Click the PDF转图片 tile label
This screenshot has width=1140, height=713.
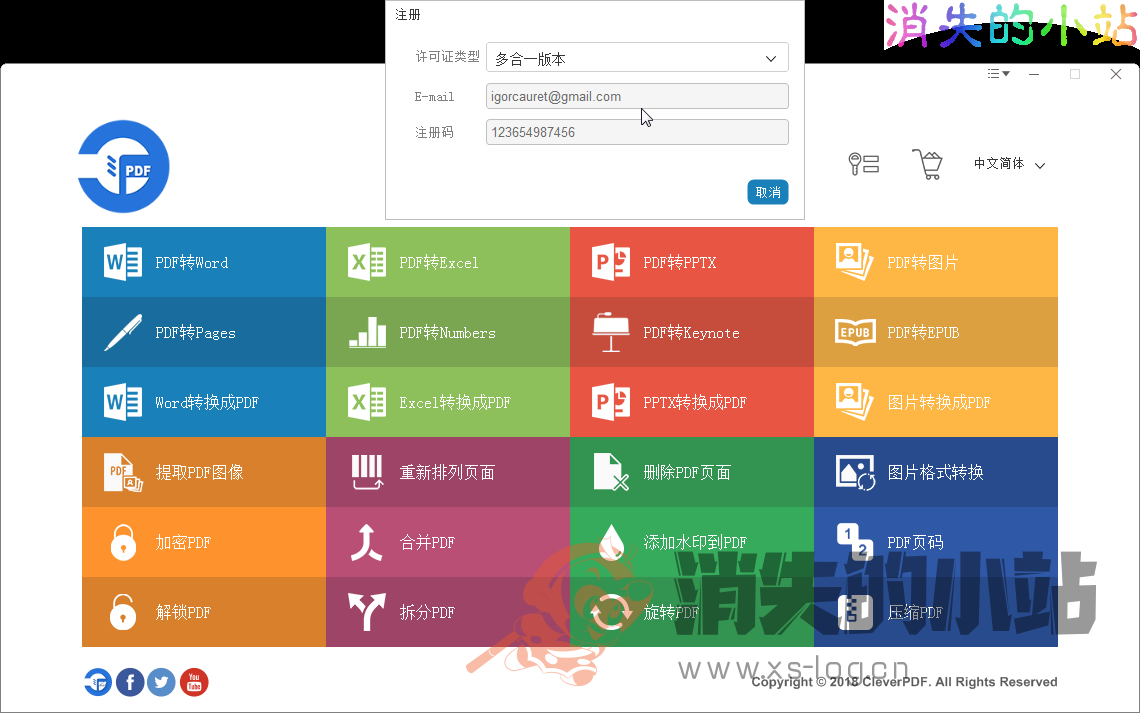[923, 262]
